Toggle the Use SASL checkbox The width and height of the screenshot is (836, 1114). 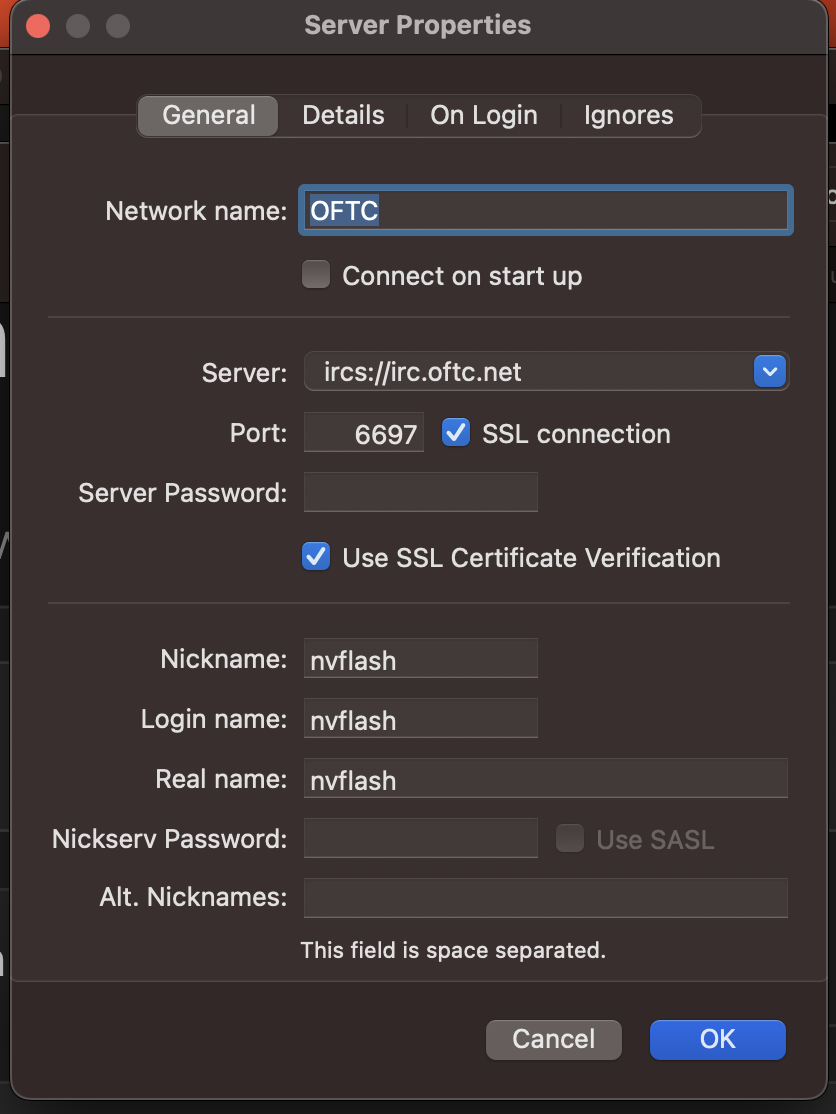coord(570,838)
